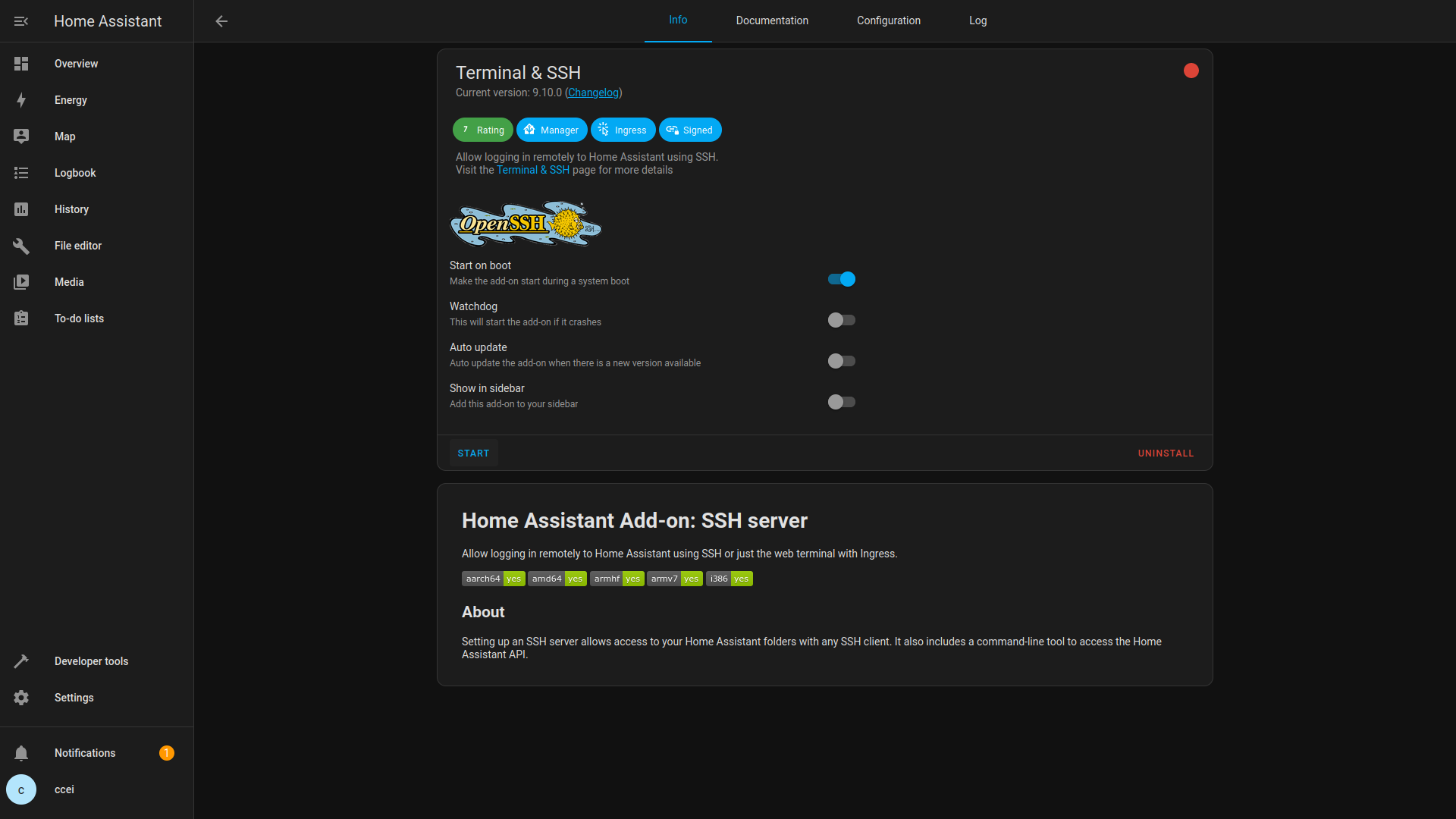Open the Energy lightning icon
1456x819 pixels.
tap(21, 100)
